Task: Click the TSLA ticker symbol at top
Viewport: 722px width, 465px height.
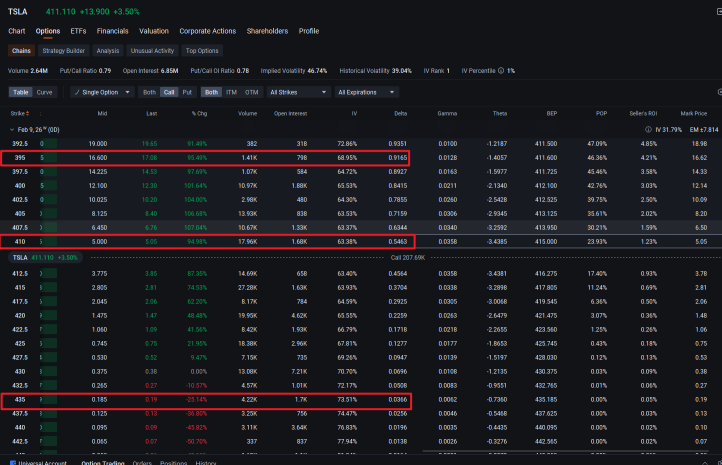Action: [x=17, y=12]
